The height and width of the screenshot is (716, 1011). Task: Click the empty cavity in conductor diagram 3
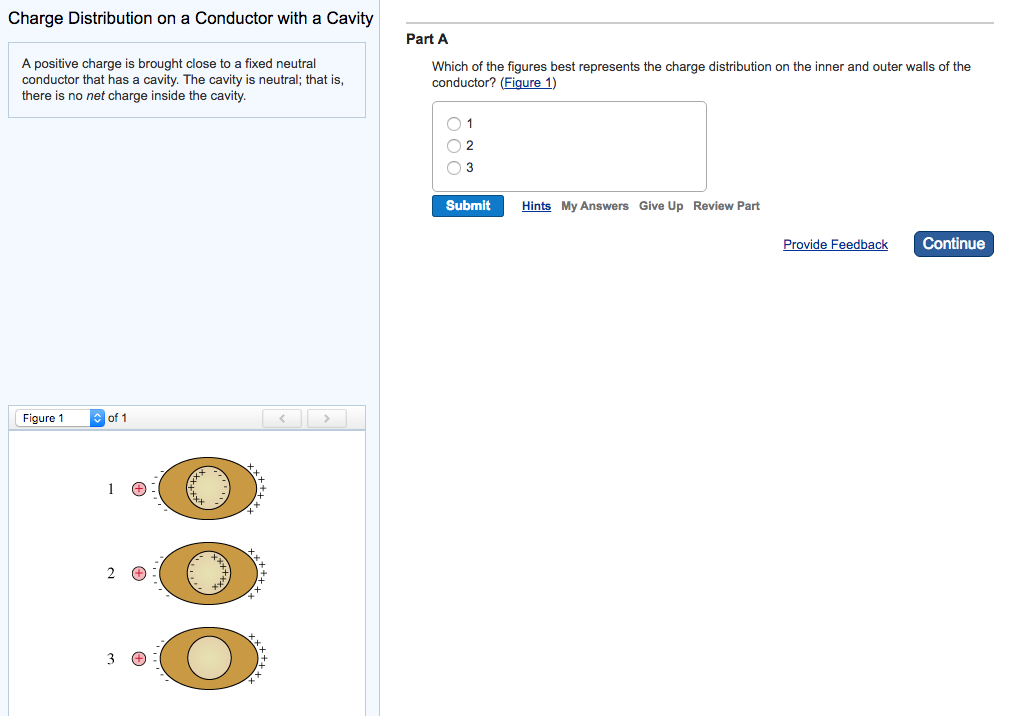tap(209, 657)
